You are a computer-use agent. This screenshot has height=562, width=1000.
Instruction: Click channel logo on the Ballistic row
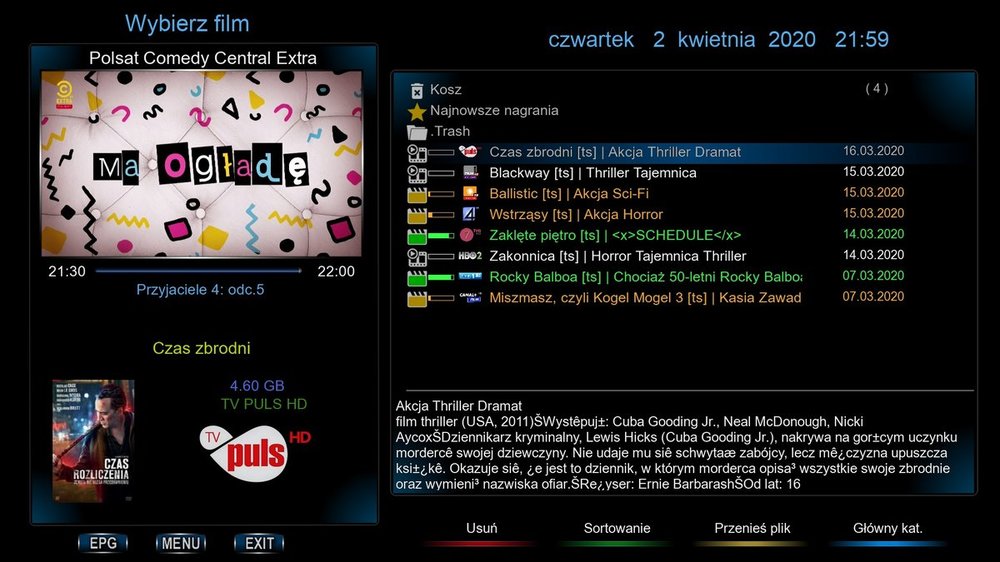click(x=471, y=193)
